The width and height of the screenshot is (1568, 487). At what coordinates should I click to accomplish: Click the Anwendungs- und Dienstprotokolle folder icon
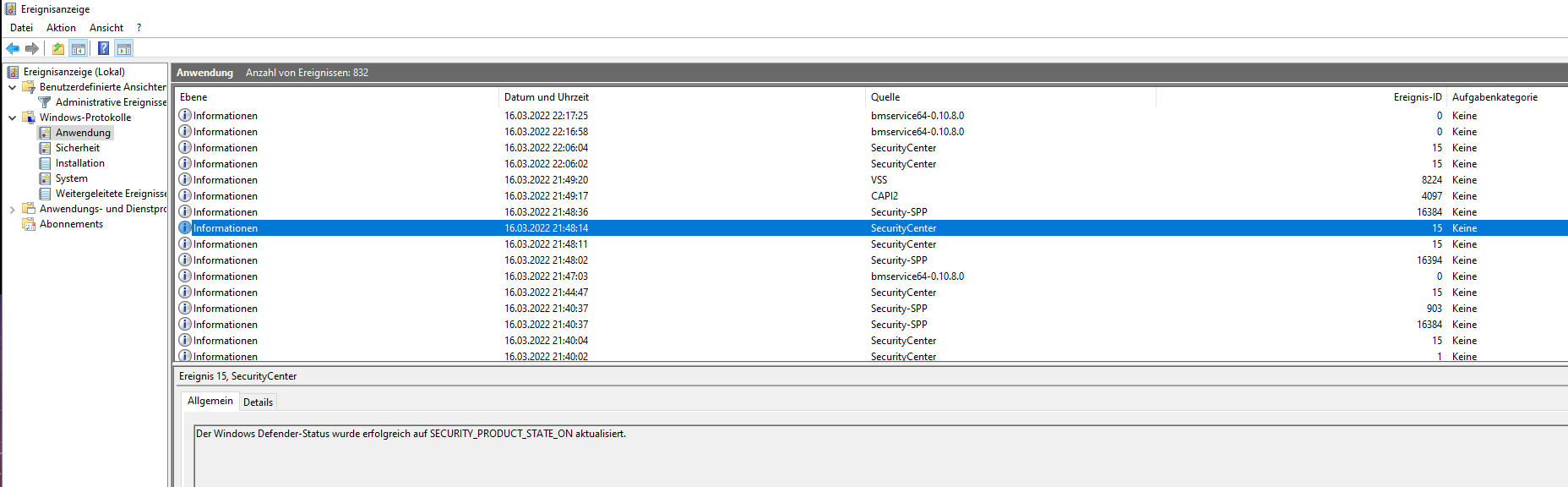(29, 209)
